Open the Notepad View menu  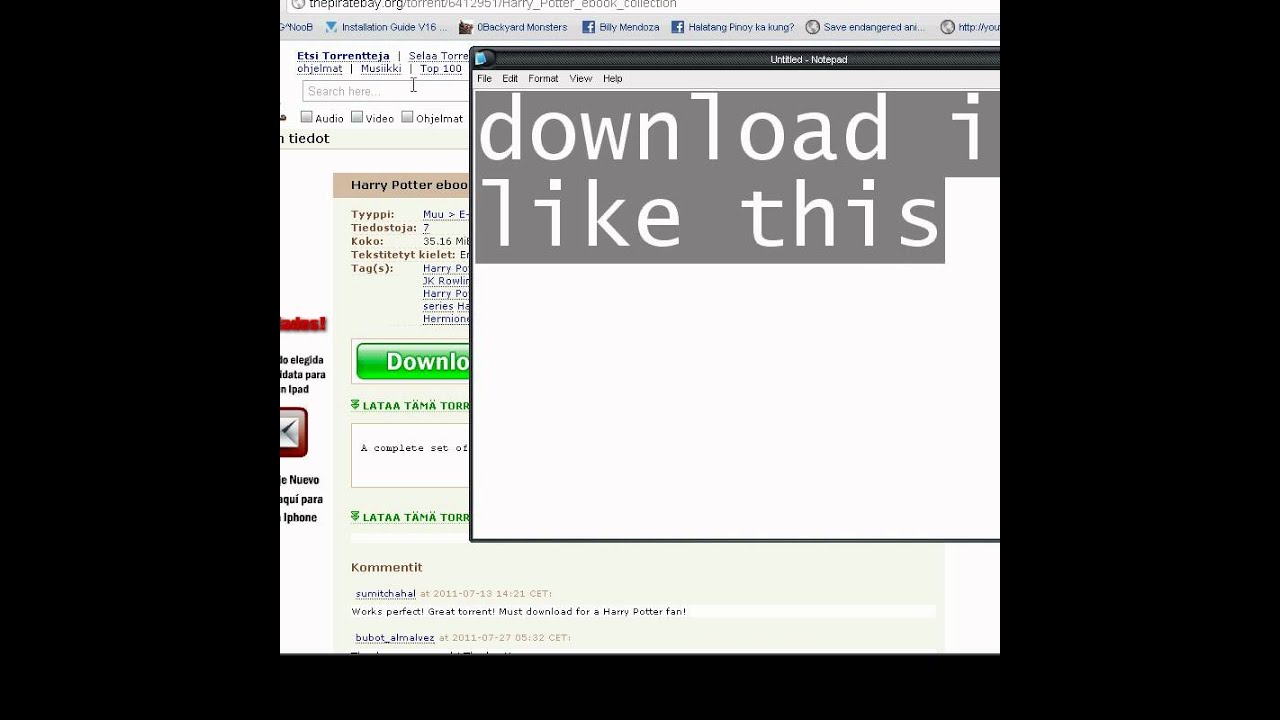click(581, 78)
